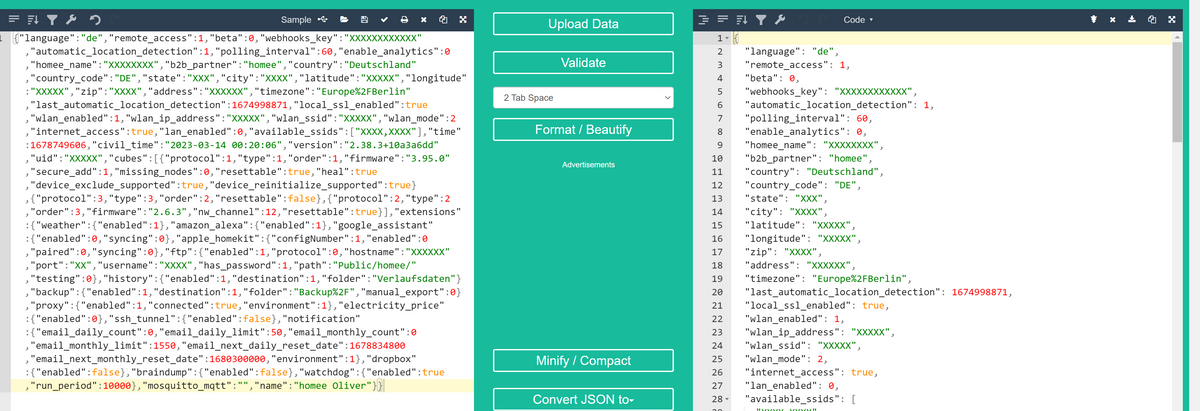1200x411 pixels.
Task: Save input with the floppy disk icon
Action: click(x=364, y=20)
